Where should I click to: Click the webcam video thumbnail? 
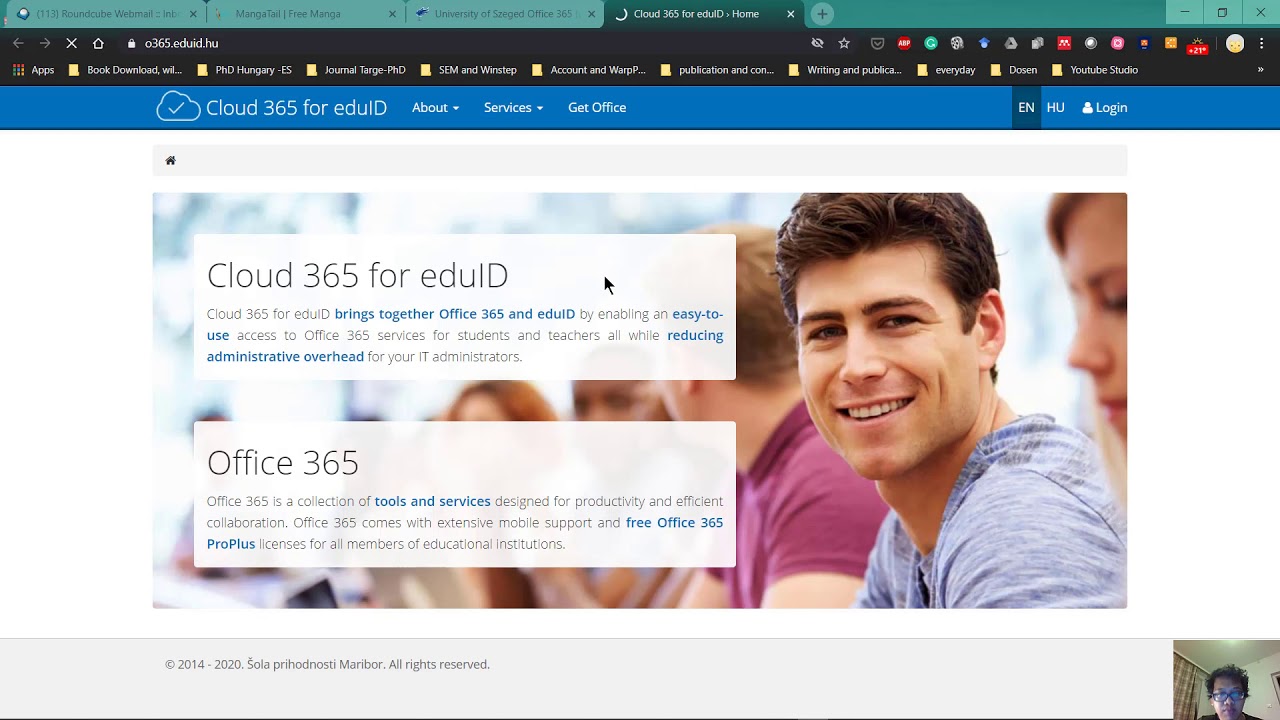pyautogui.click(x=1226, y=680)
